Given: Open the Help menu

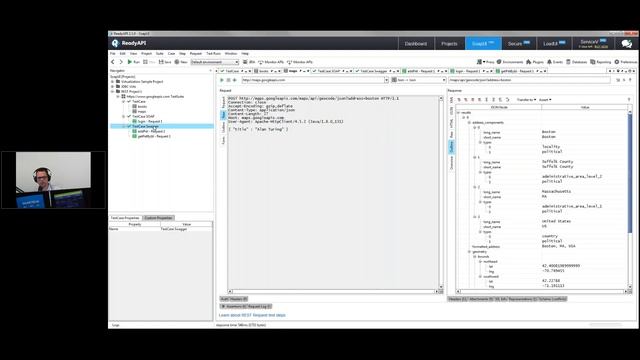Looking at the screenshot, I should pos(245,53).
